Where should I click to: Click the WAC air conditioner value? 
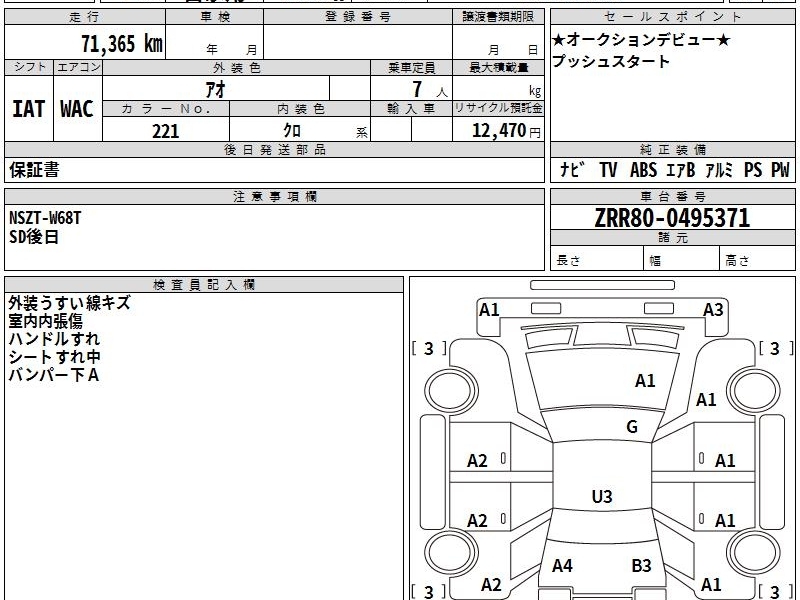[77, 109]
